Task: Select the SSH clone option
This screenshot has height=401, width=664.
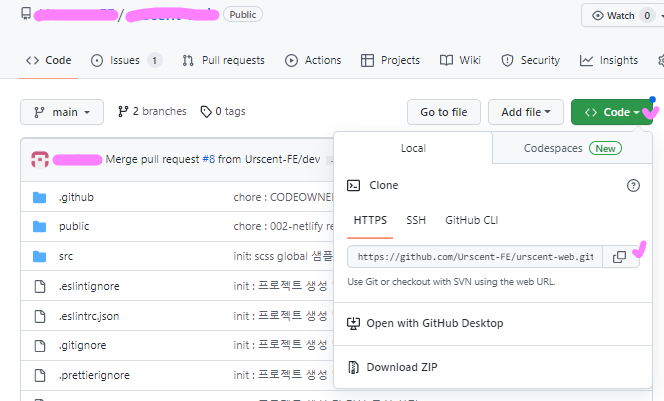Action: point(416,220)
